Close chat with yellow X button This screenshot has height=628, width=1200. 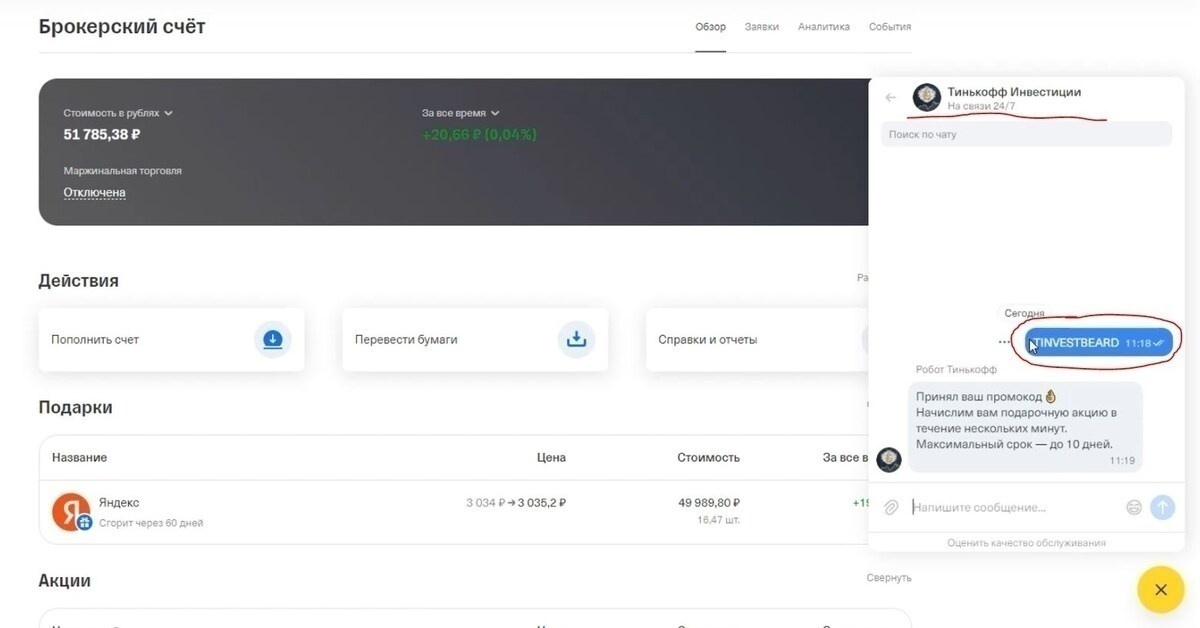tap(1161, 590)
